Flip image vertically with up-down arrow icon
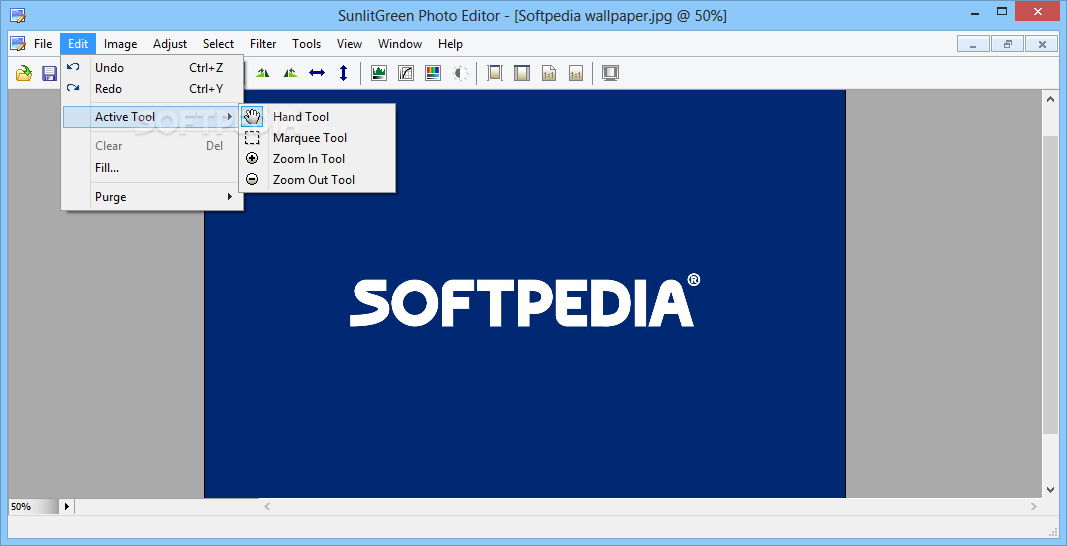Screen dimensions: 1067x546 pos(344,73)
